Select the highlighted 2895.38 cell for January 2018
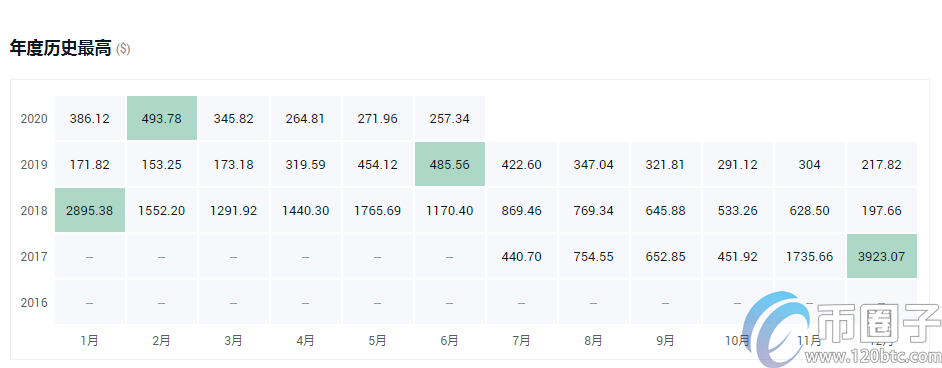Viewport: 942px width, 368px height. (x=90, y=211)
